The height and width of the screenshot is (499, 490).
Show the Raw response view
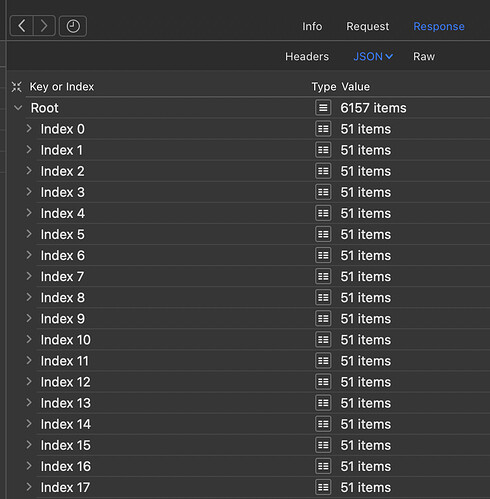424,56
